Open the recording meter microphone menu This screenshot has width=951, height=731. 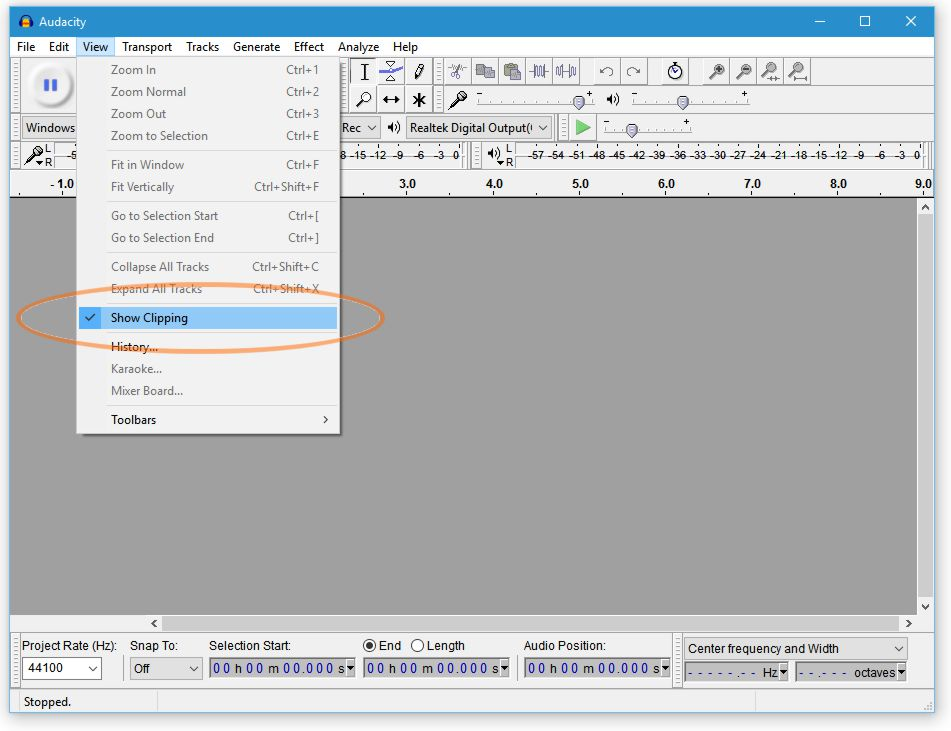pyautogui.click(x=35, y=155)
